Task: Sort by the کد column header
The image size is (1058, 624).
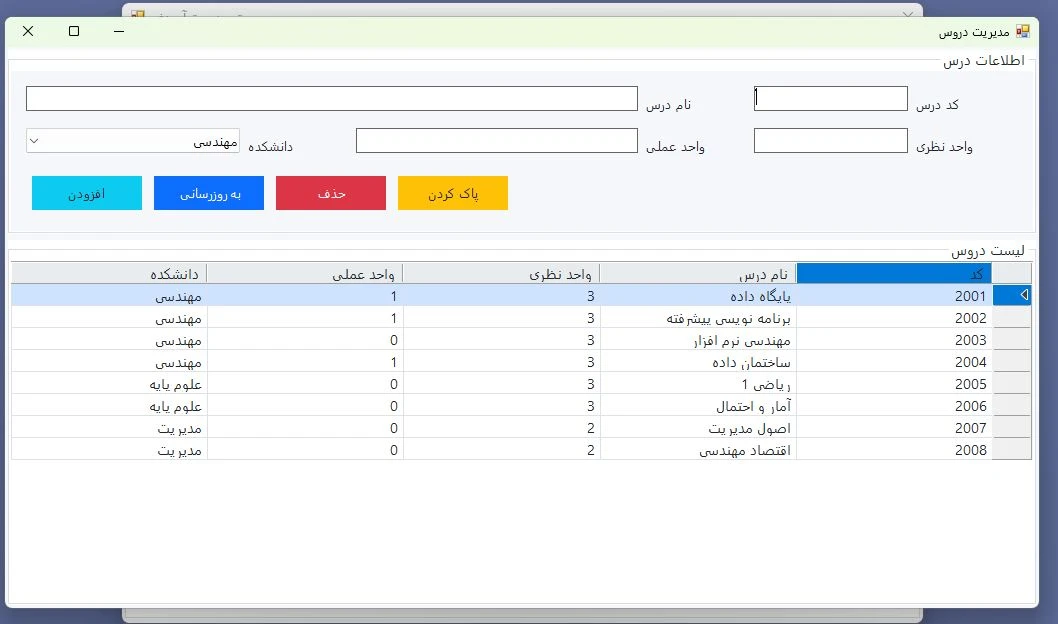Action: 894,273
